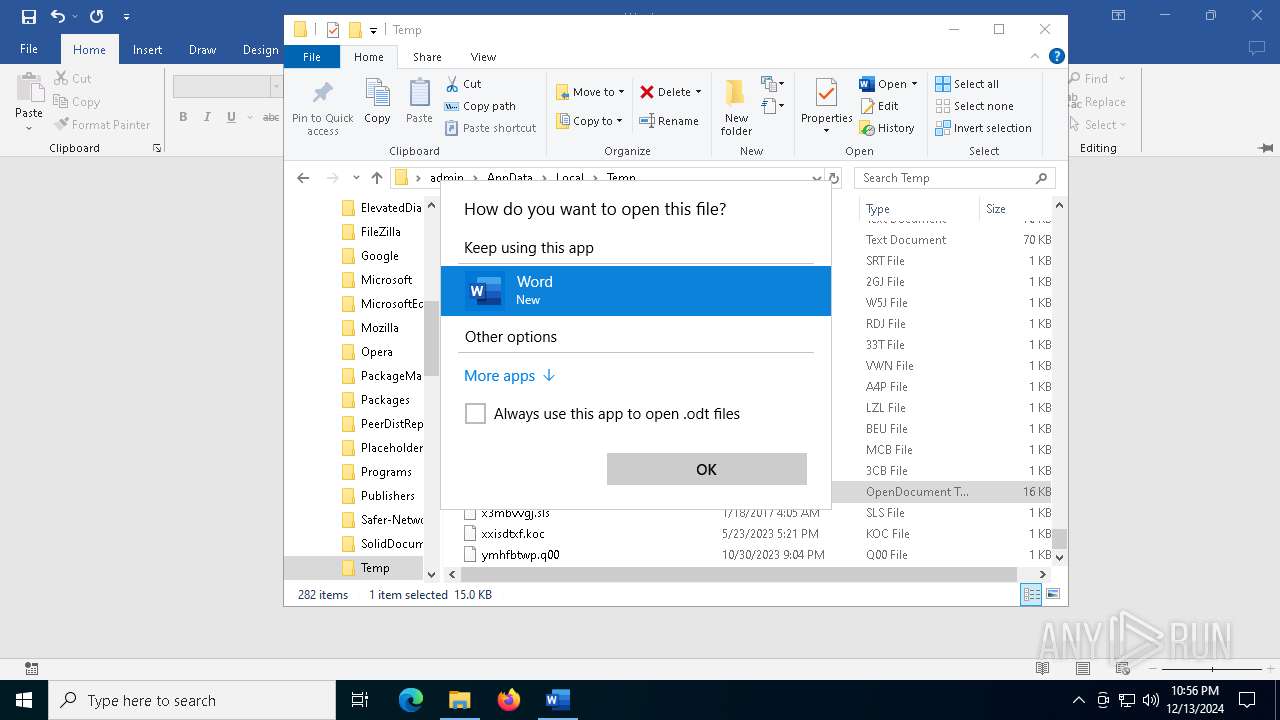Click Edit in the Open group
This screenshot has height=720, width=1280.
(879, 106)
